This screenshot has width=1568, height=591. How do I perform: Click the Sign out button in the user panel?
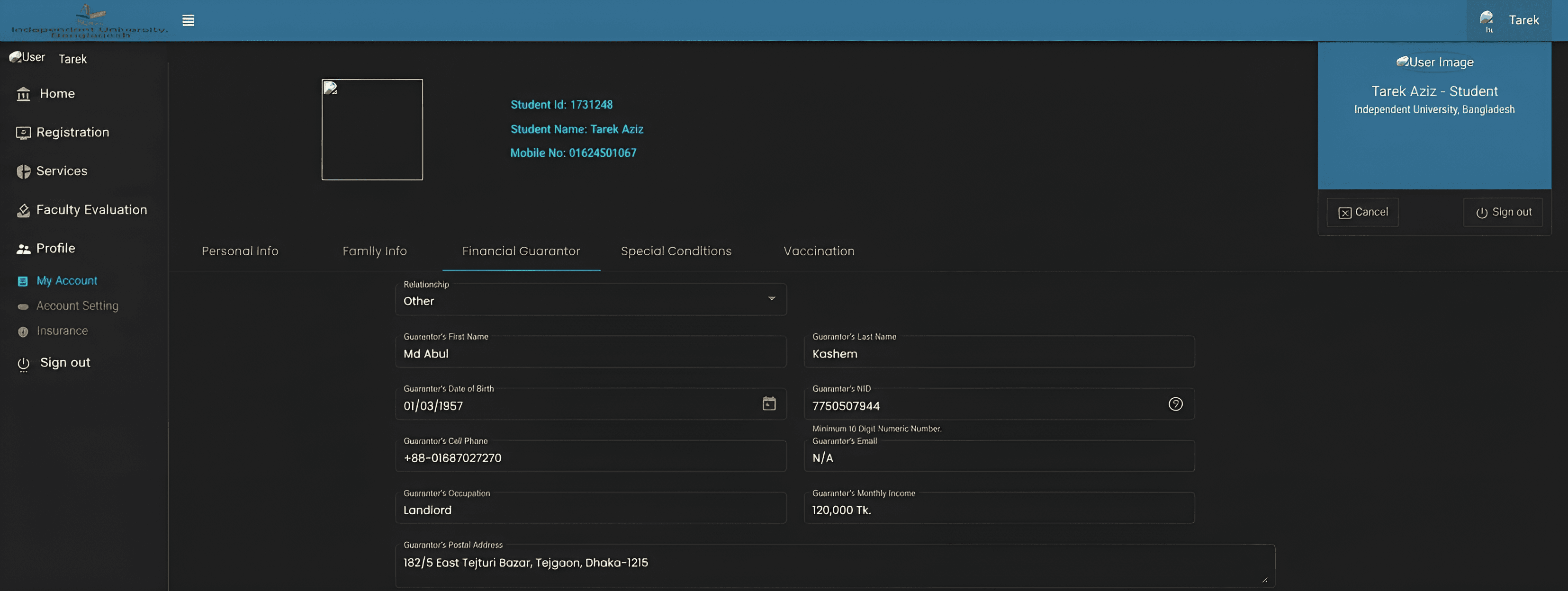[x=1502, y=213]
